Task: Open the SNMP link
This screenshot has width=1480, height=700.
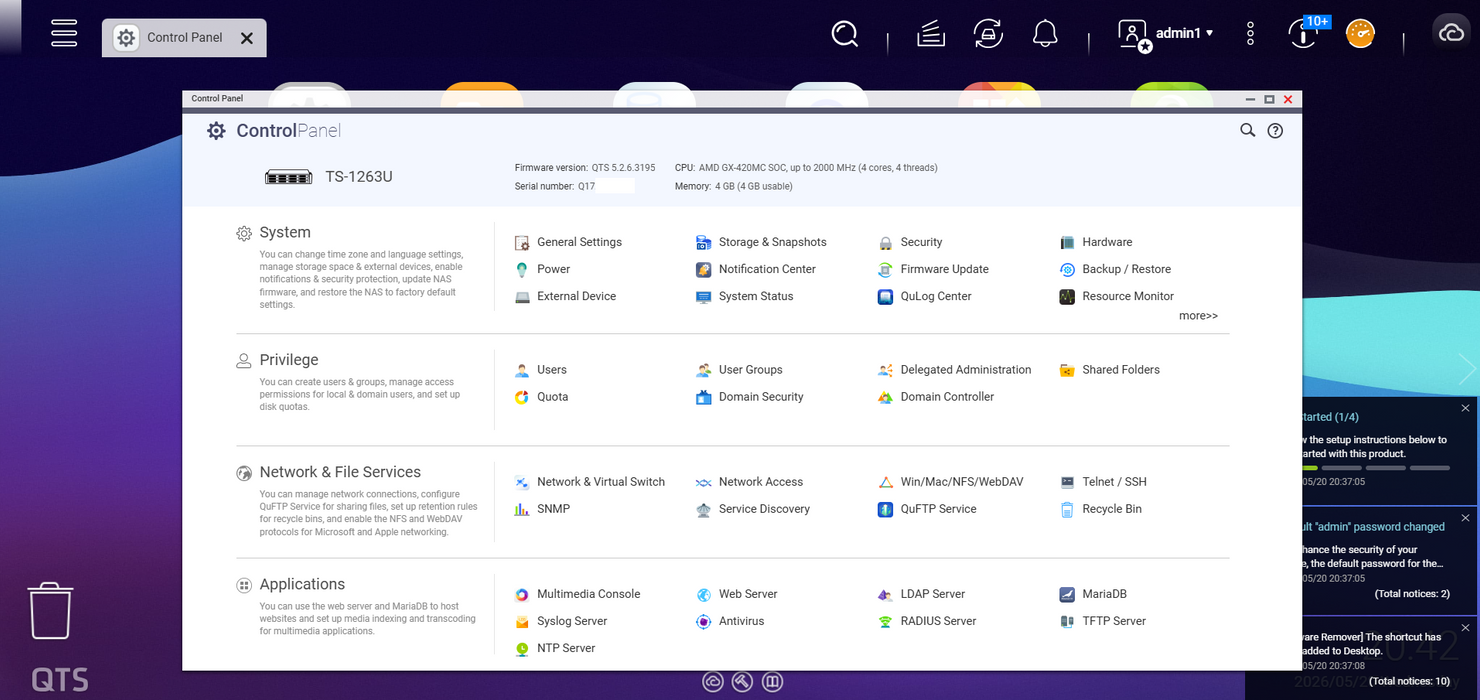Action: (553, 509)
